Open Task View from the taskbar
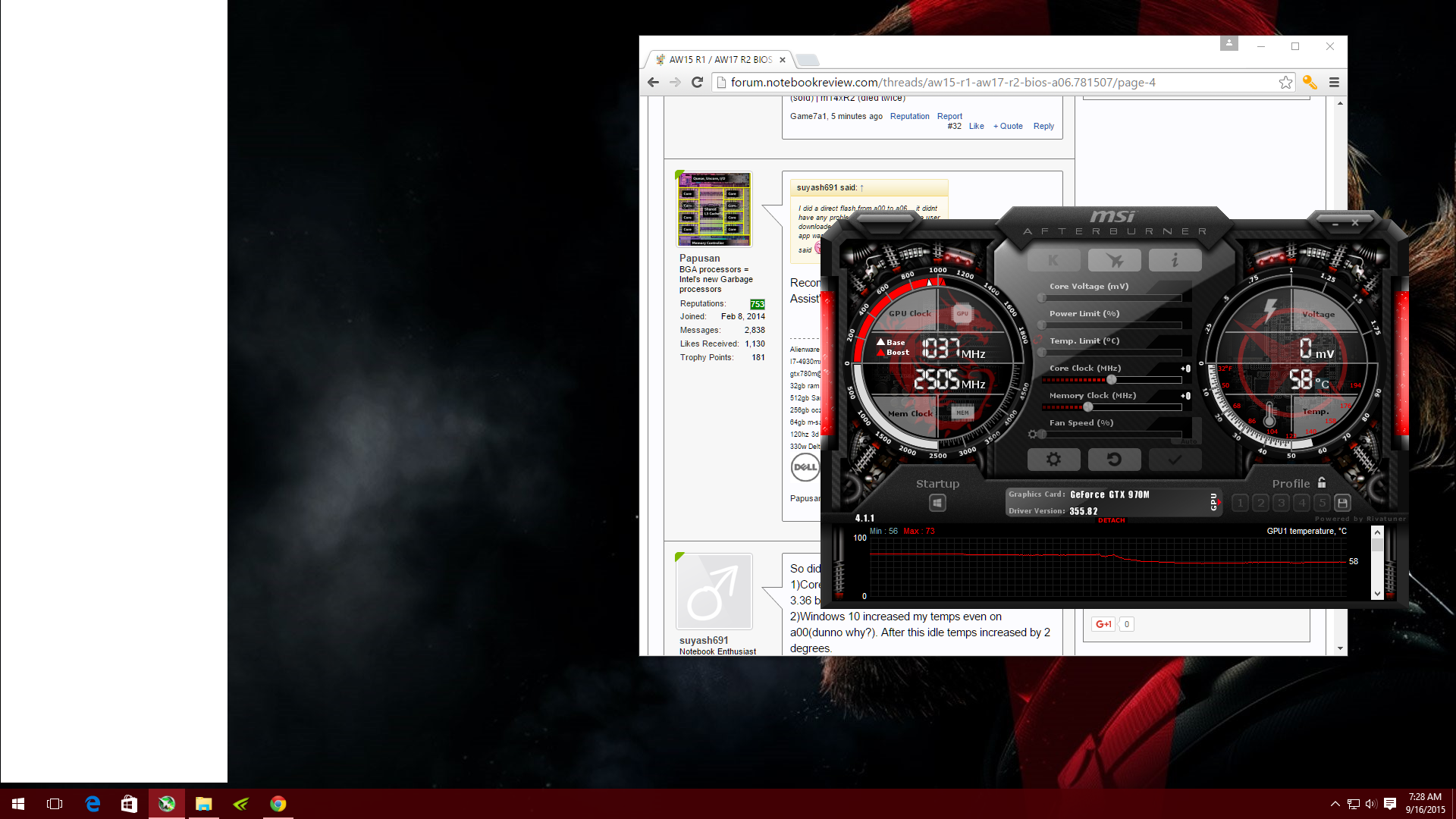The width and height of the screenshot is (1456, 819). click(55, 804)
